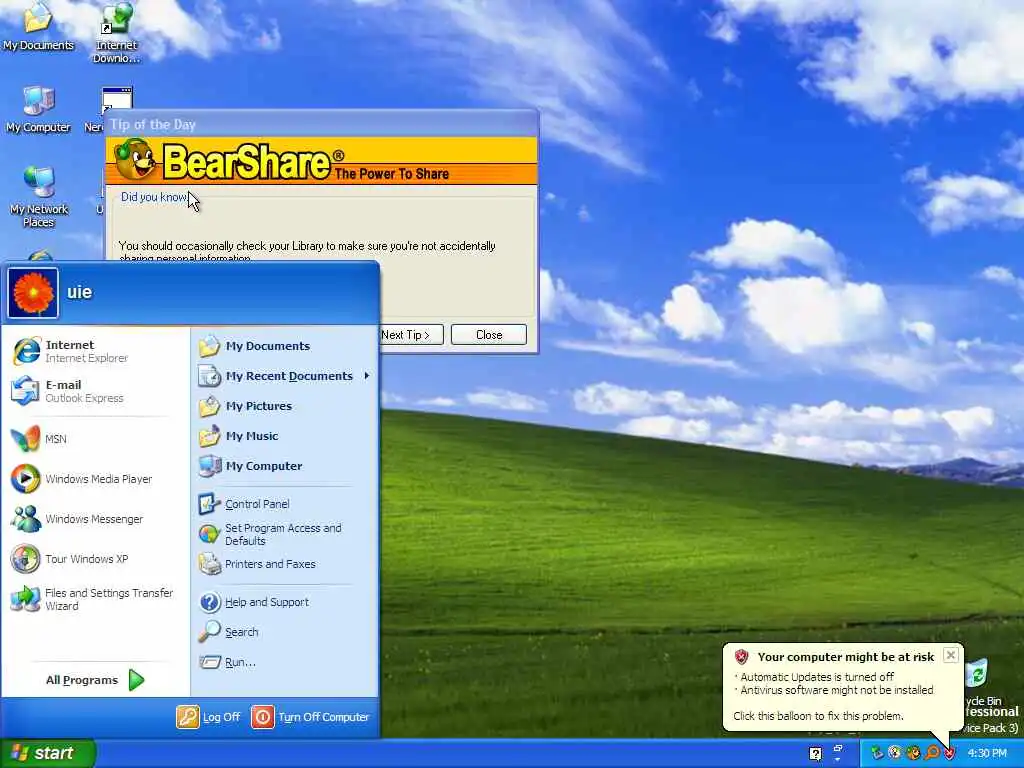Click red Security Center shield tray icon
1024x768 pixels.
[x=950, y=754]
